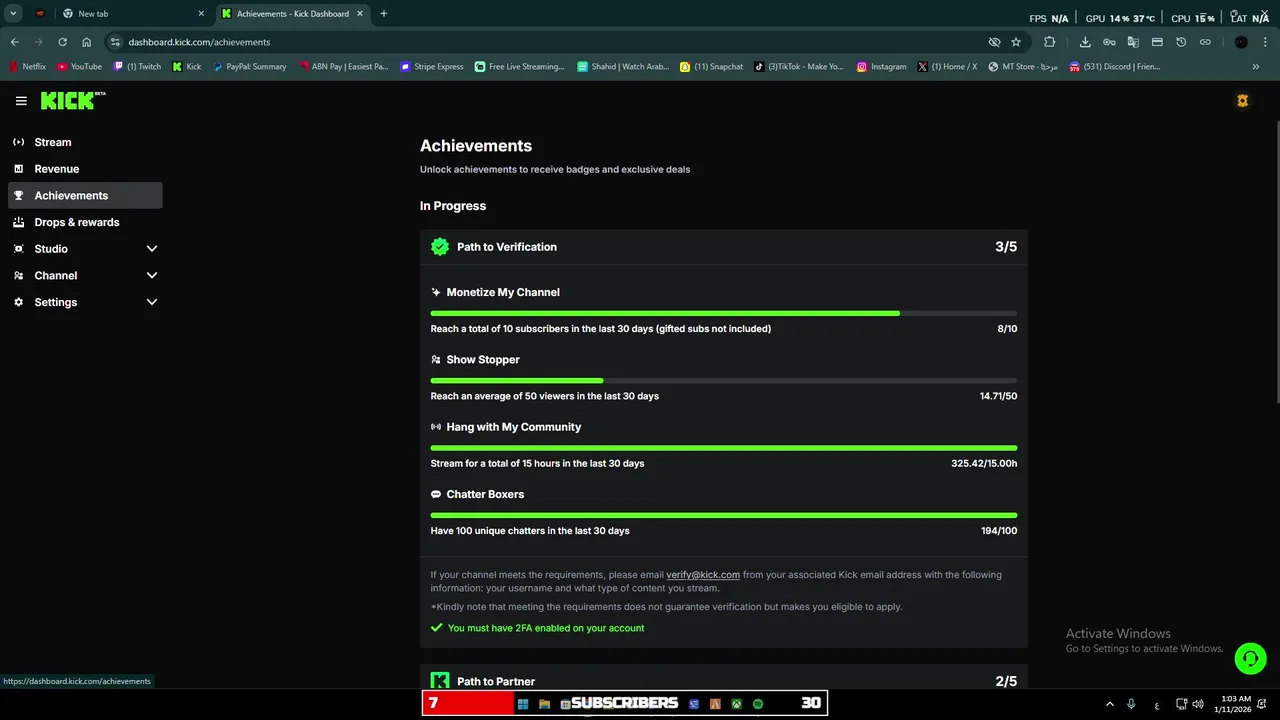The width and height of the screenshot is (1280, 720).
Task: Open the password manager key icon
Action: (1109, 42)
